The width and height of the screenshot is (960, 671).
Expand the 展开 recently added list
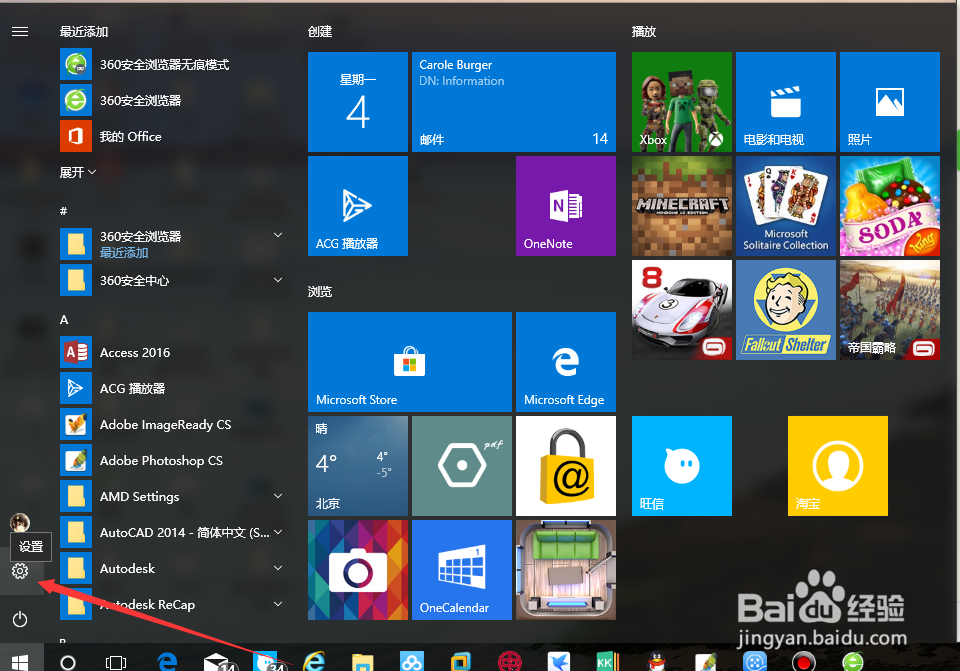(78, 173)
